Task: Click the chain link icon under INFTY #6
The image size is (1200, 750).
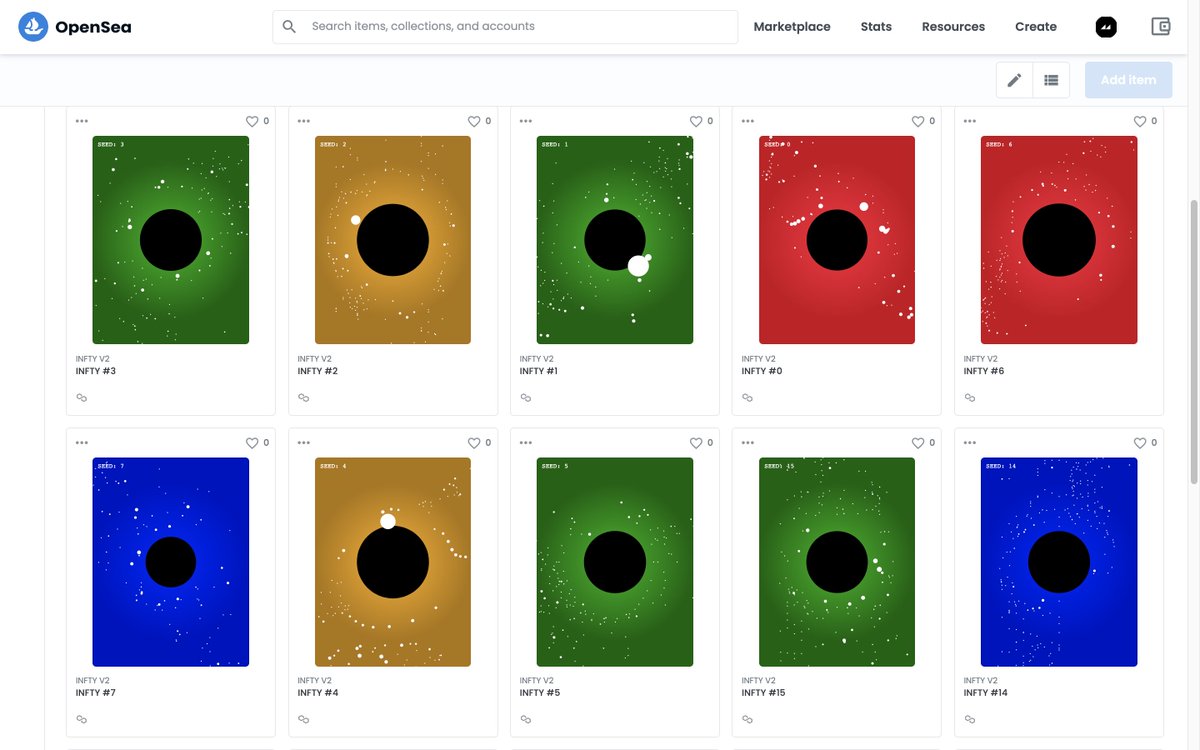Action: pyautogui.click(x=970, y=397)
